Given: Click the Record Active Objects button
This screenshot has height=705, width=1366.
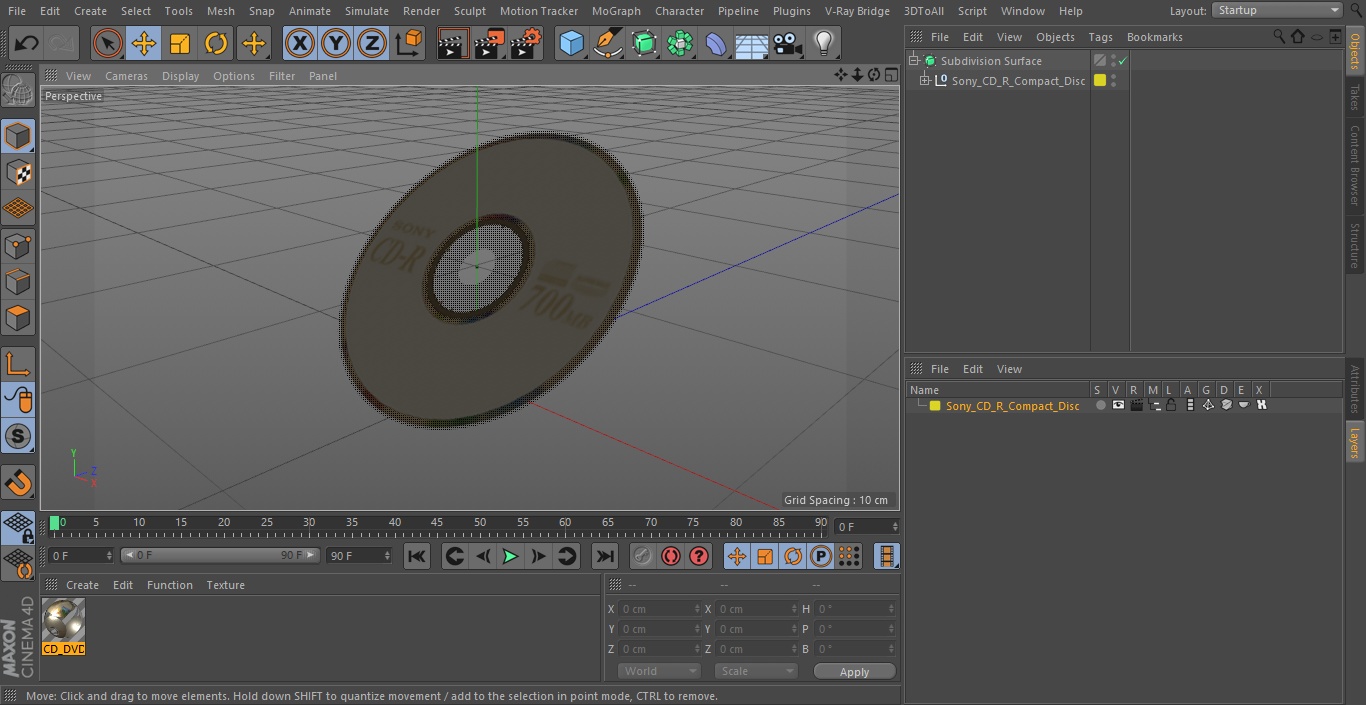Looking at the screenshot, I should [x=643, y=557].
